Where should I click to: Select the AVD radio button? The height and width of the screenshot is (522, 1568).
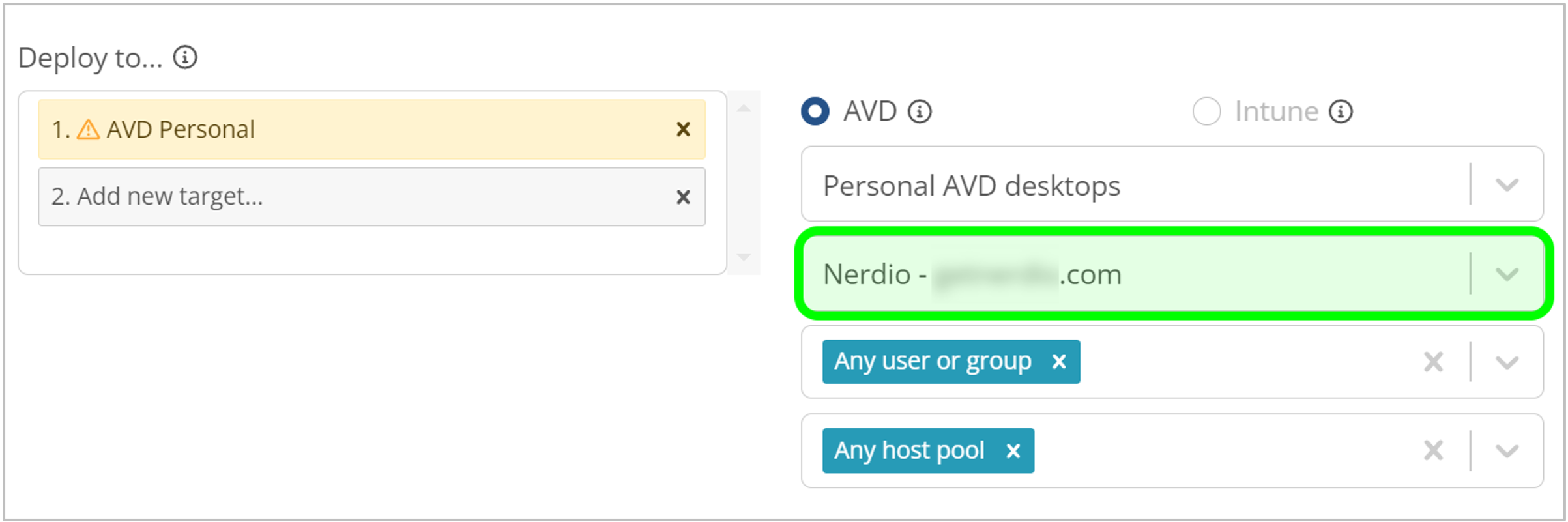pyautogui.click(x=815, y=111)
